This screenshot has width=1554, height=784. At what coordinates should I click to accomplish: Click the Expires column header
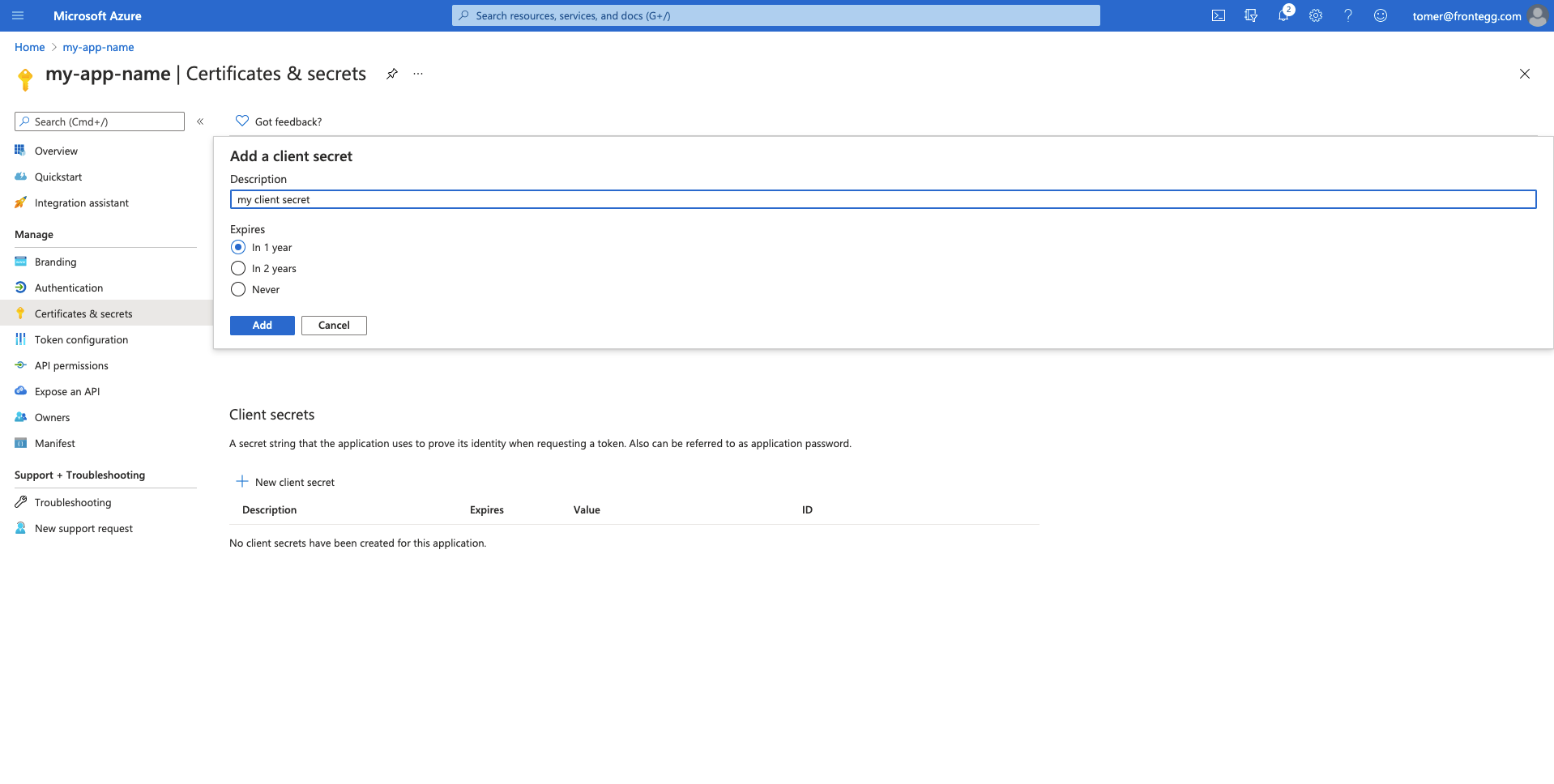487,509
